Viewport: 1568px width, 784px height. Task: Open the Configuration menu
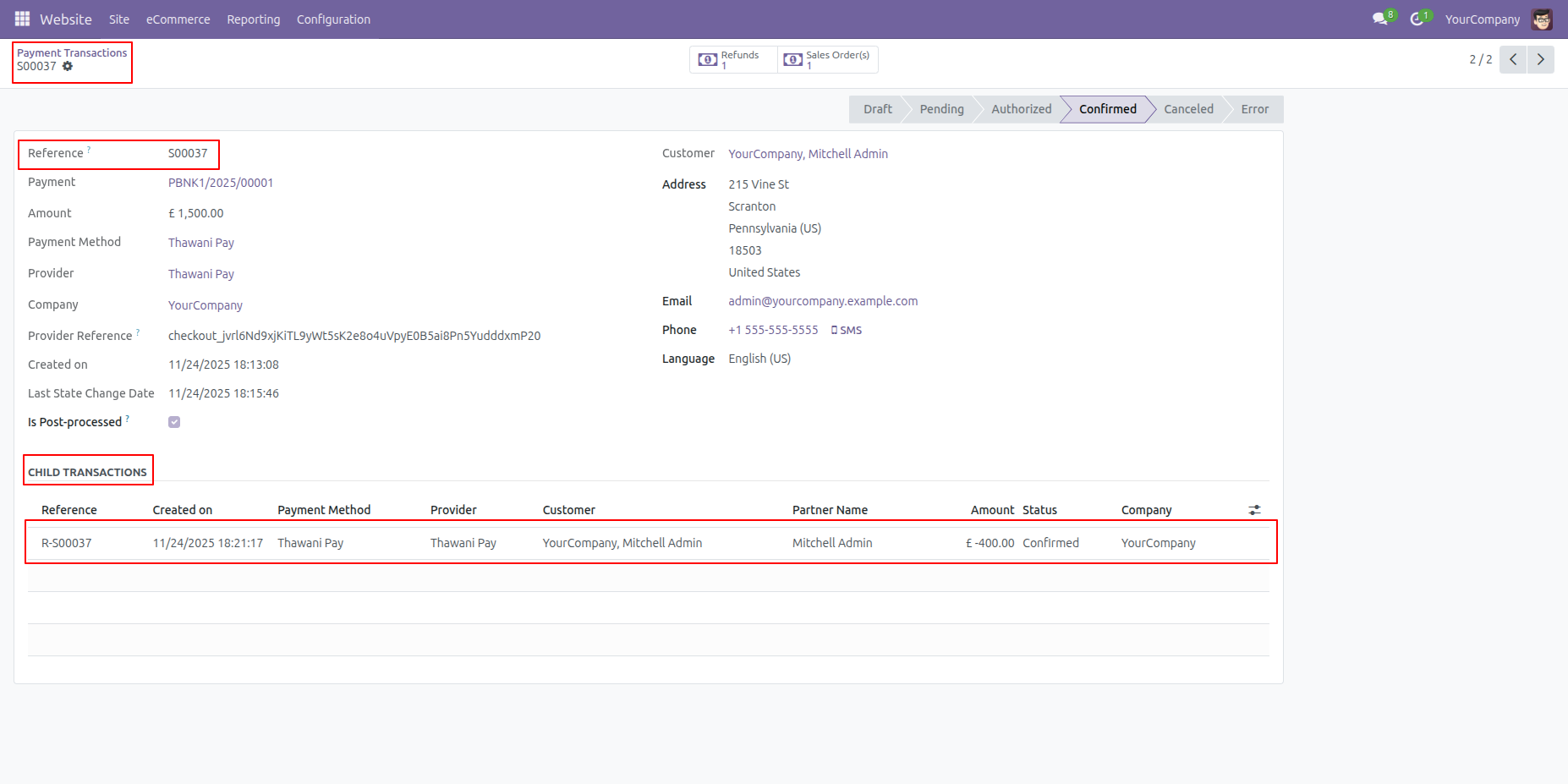click(x=333, y=19)
